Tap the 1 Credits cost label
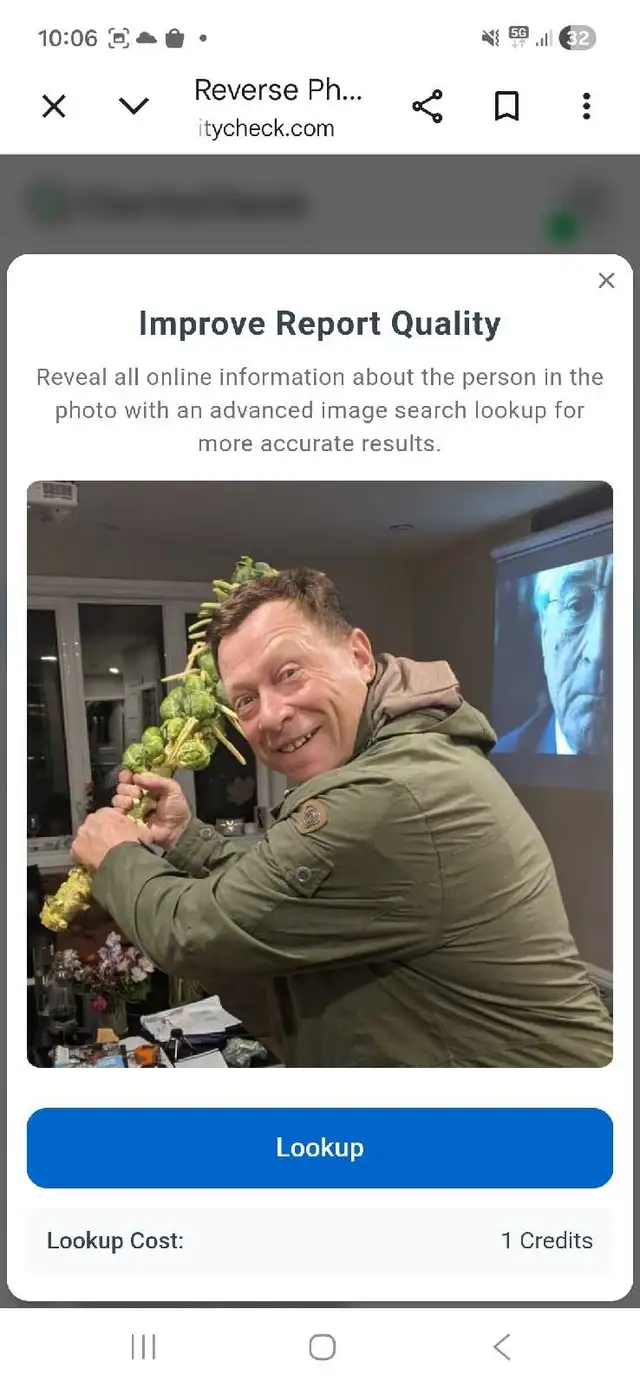Image resolution: width=640 pixels, height=1388 pixels. (x=547, y=1241)
